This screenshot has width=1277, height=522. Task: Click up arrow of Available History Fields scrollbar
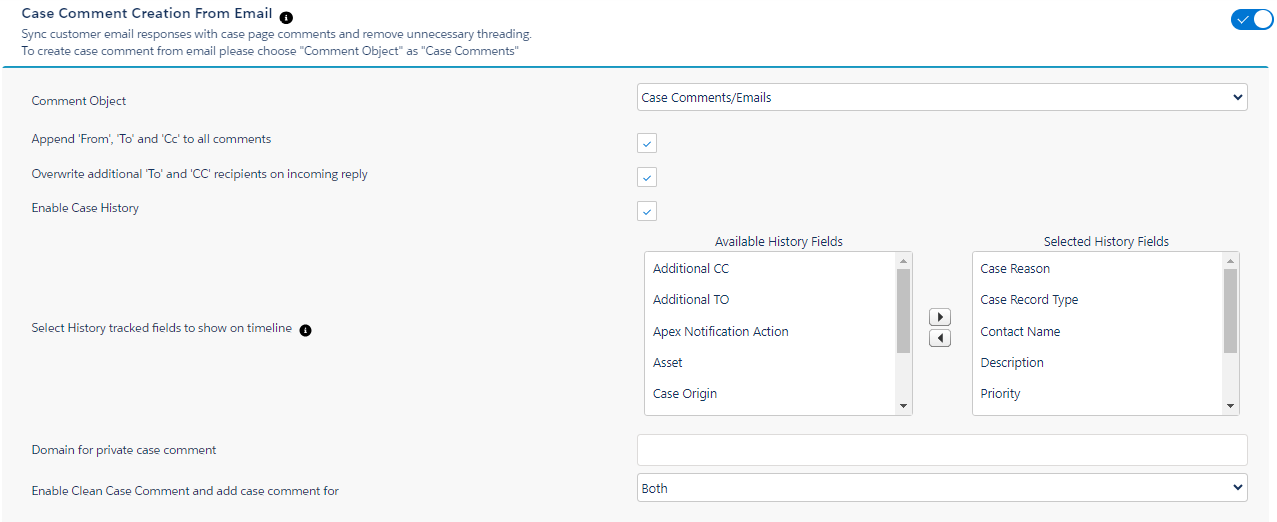pos(903,261)
